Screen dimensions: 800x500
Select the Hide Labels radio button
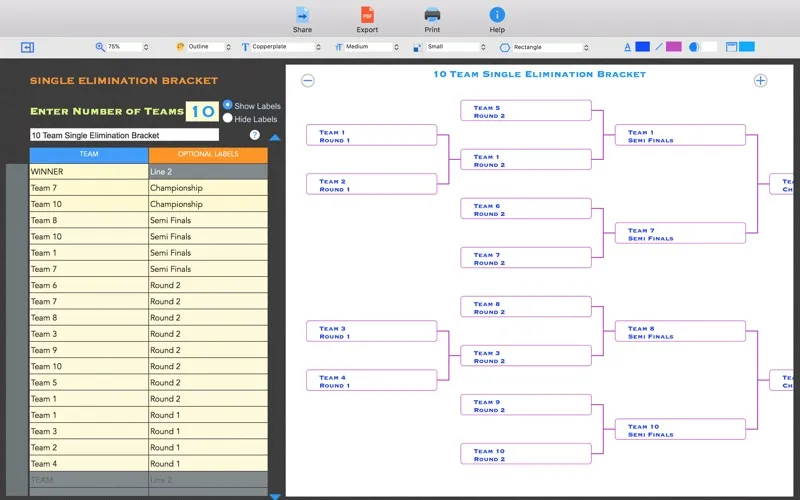228,118
